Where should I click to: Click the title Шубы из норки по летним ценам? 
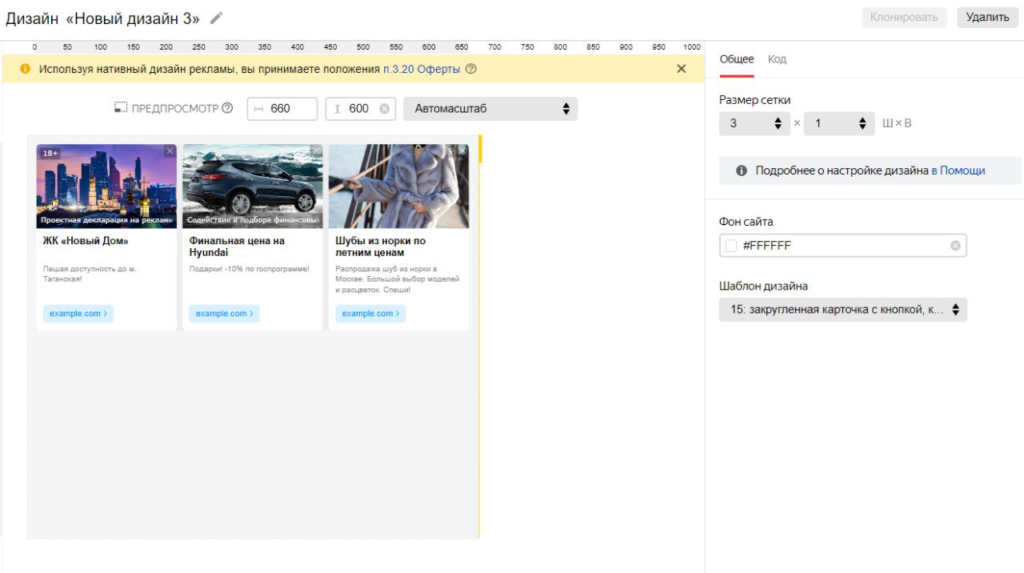click(x=381, y=246)
